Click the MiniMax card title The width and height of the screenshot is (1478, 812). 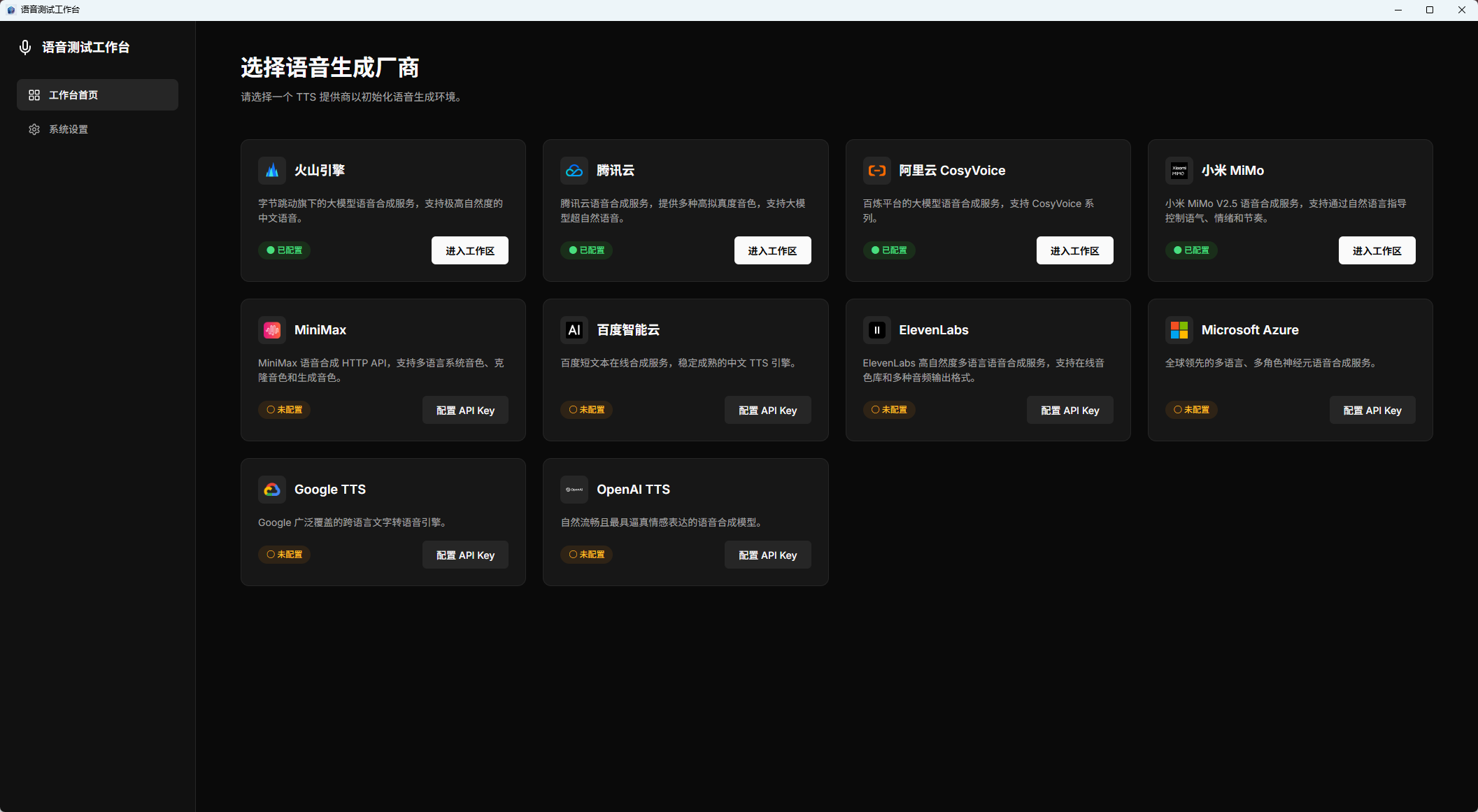point(320,330)
